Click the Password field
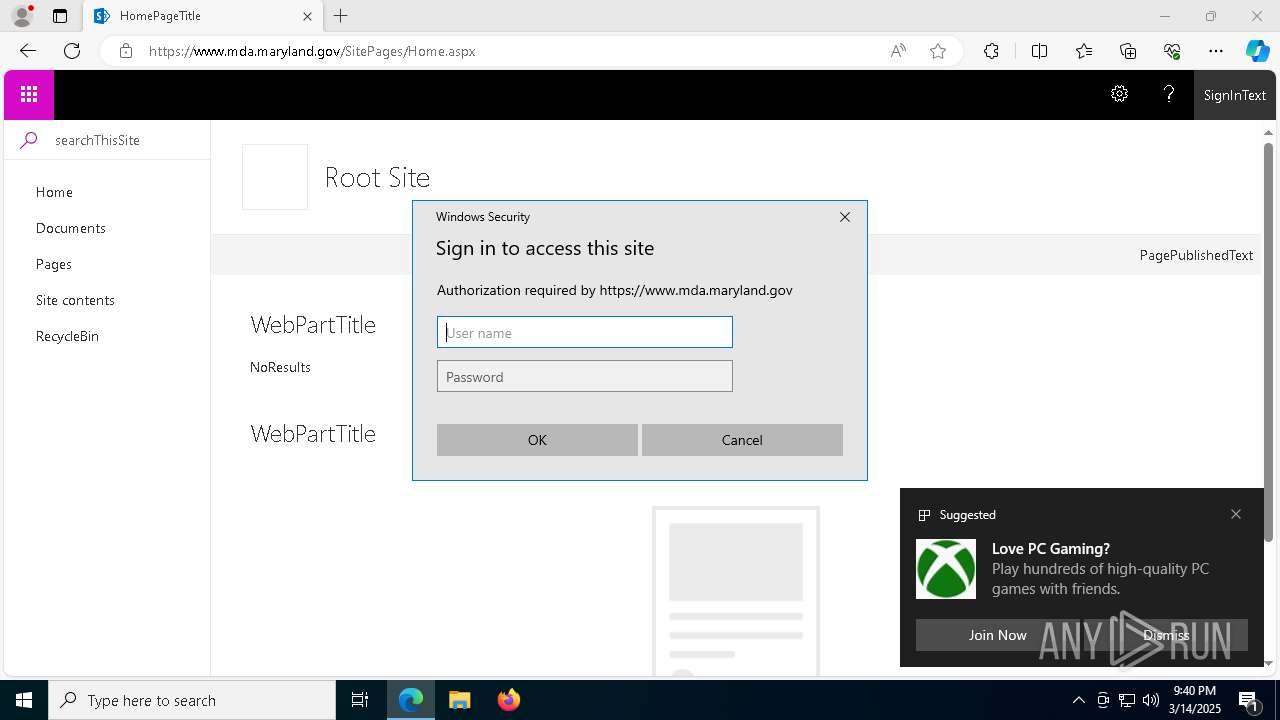Viewport: 1280px width, 720px height. (x=585, y=376)
